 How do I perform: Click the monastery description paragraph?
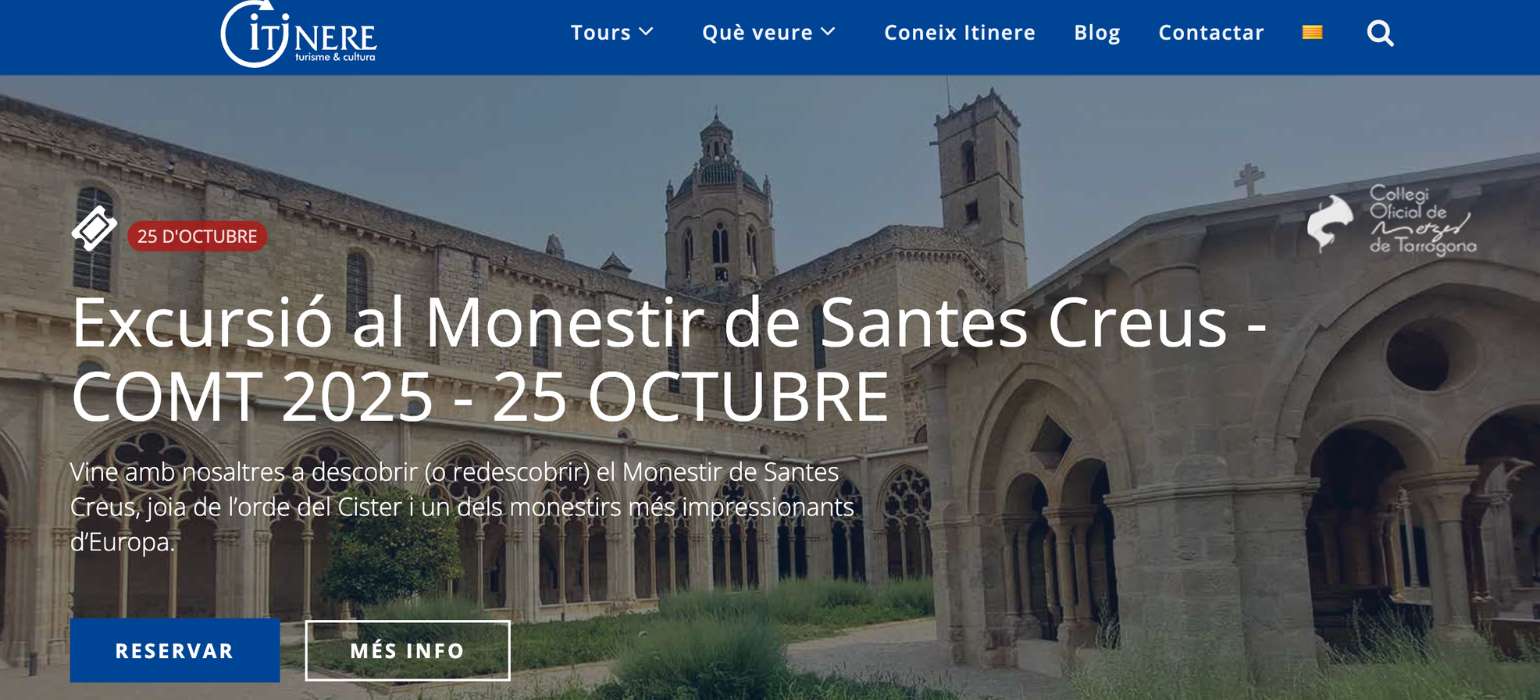click(x=462, y=507)
